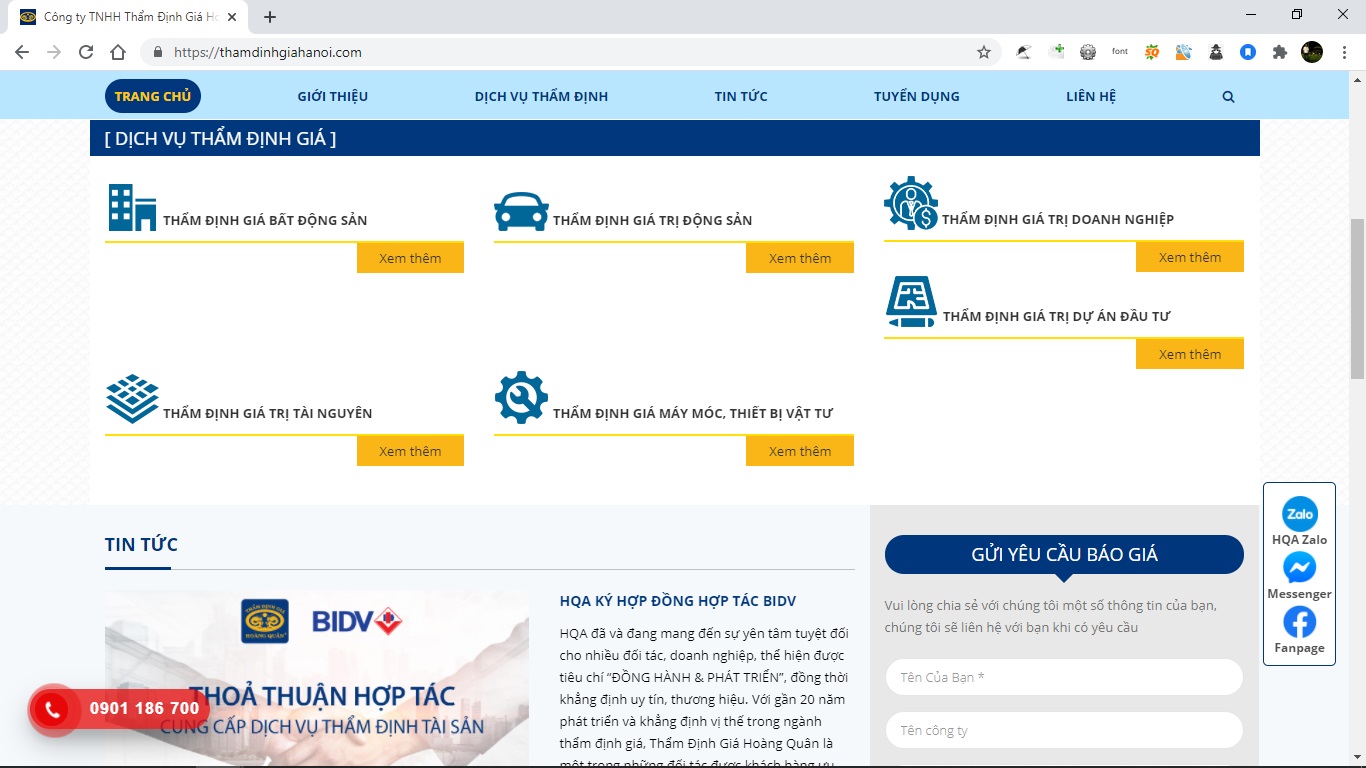Reload the page with the refresh icon
This screenshot has height=768, width=1366.
coord(86,52)
